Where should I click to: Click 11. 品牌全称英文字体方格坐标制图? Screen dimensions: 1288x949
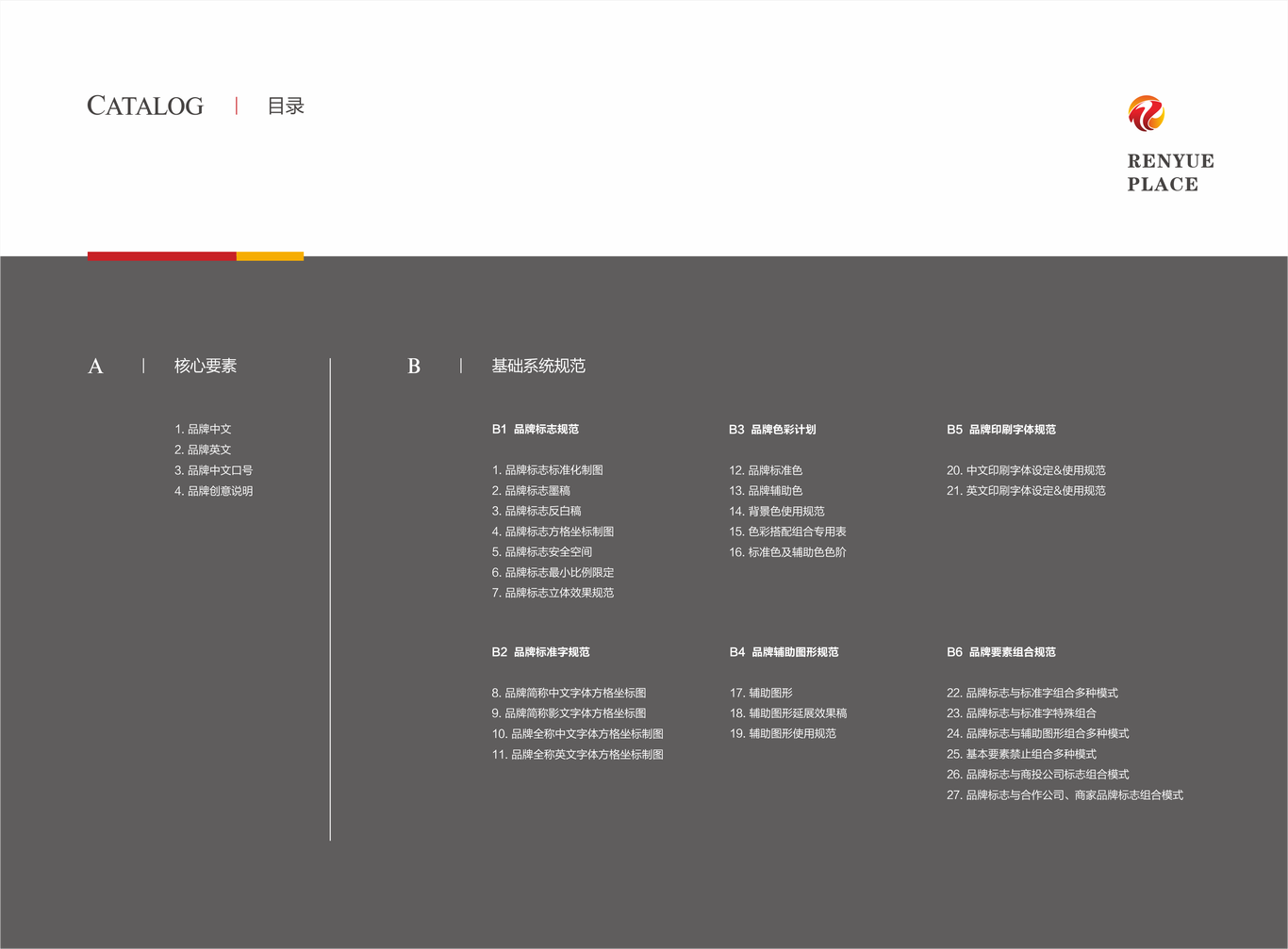(x=578, y=755)
